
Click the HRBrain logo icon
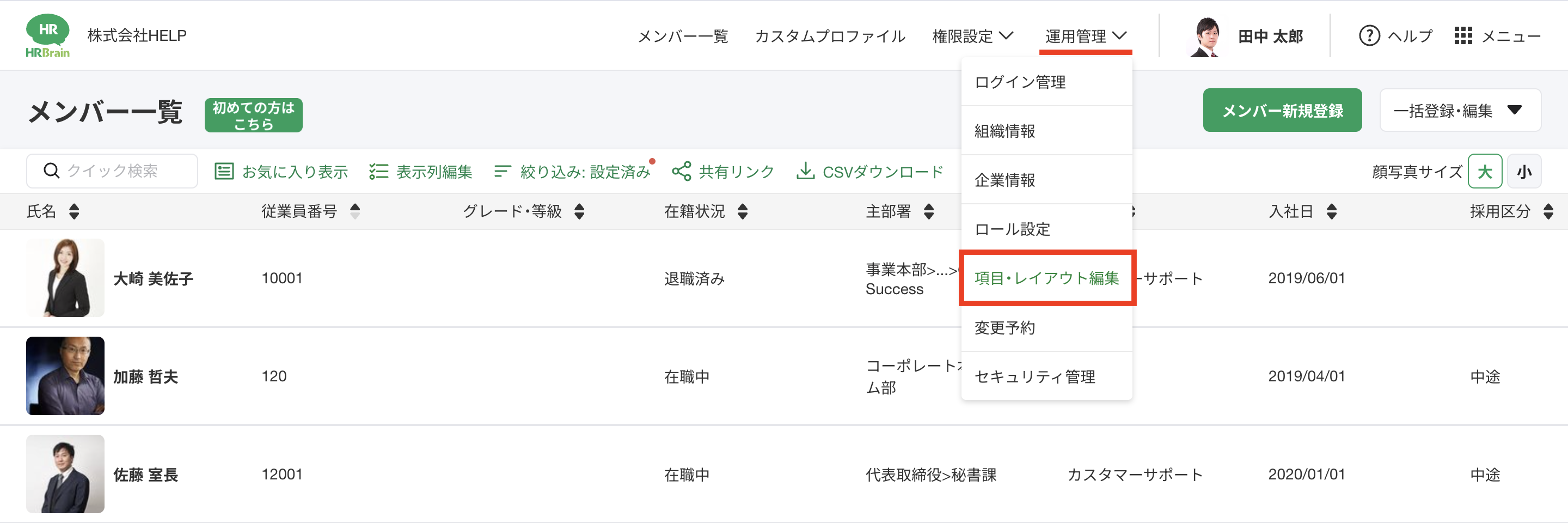tap(47, 35)
